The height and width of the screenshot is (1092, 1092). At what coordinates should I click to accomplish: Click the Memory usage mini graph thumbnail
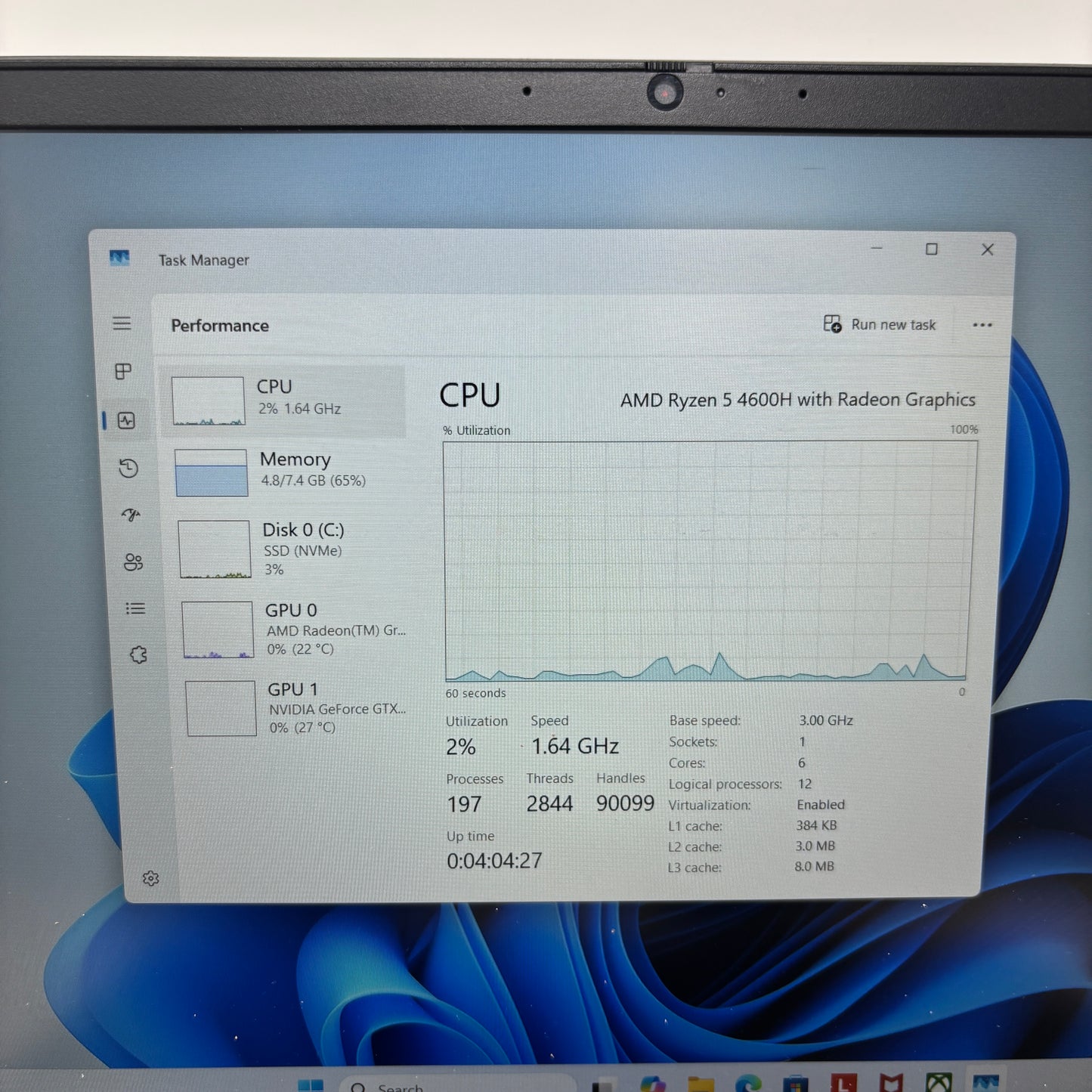[212, 473]
